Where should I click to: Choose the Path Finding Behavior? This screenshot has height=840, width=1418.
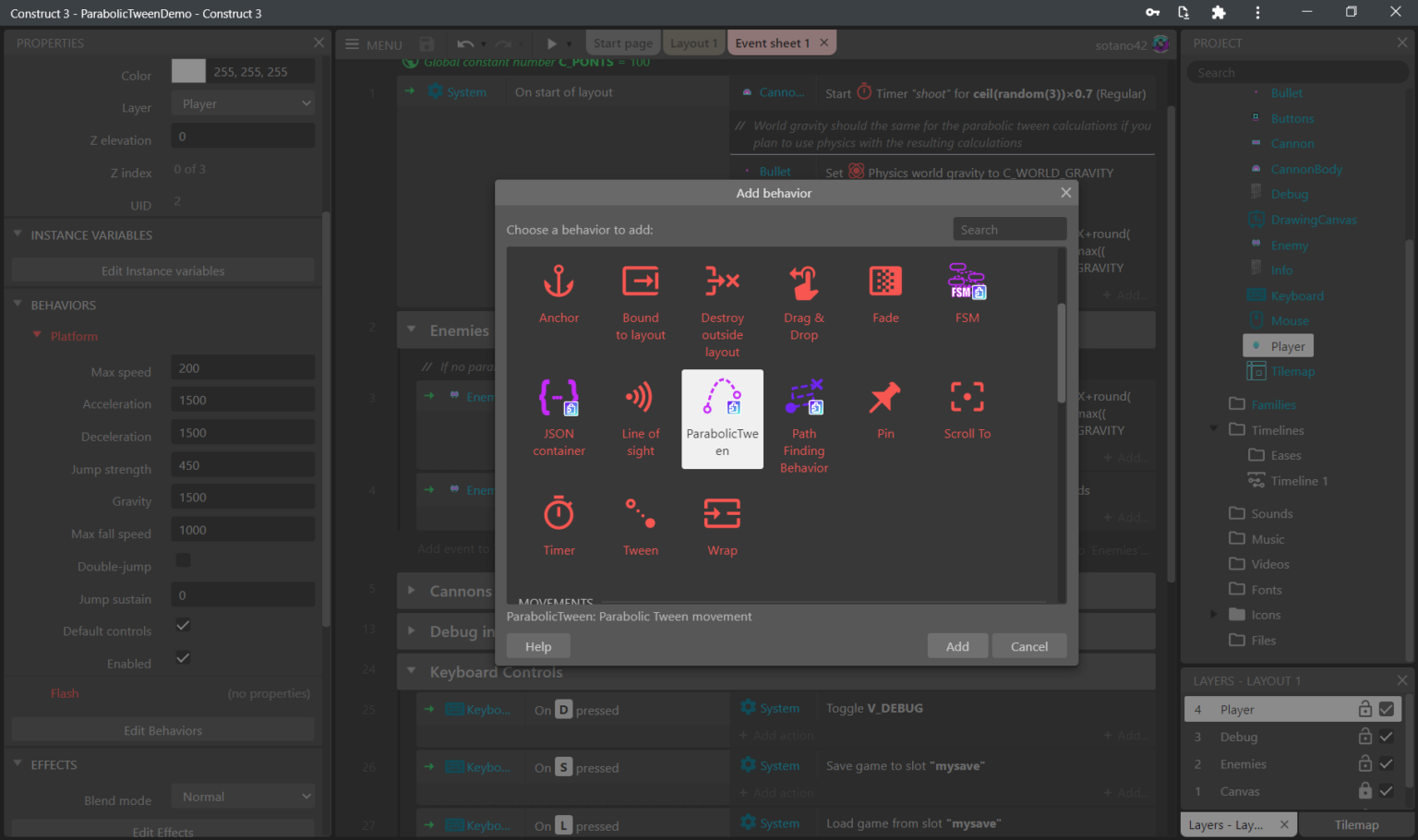[804, 426]
